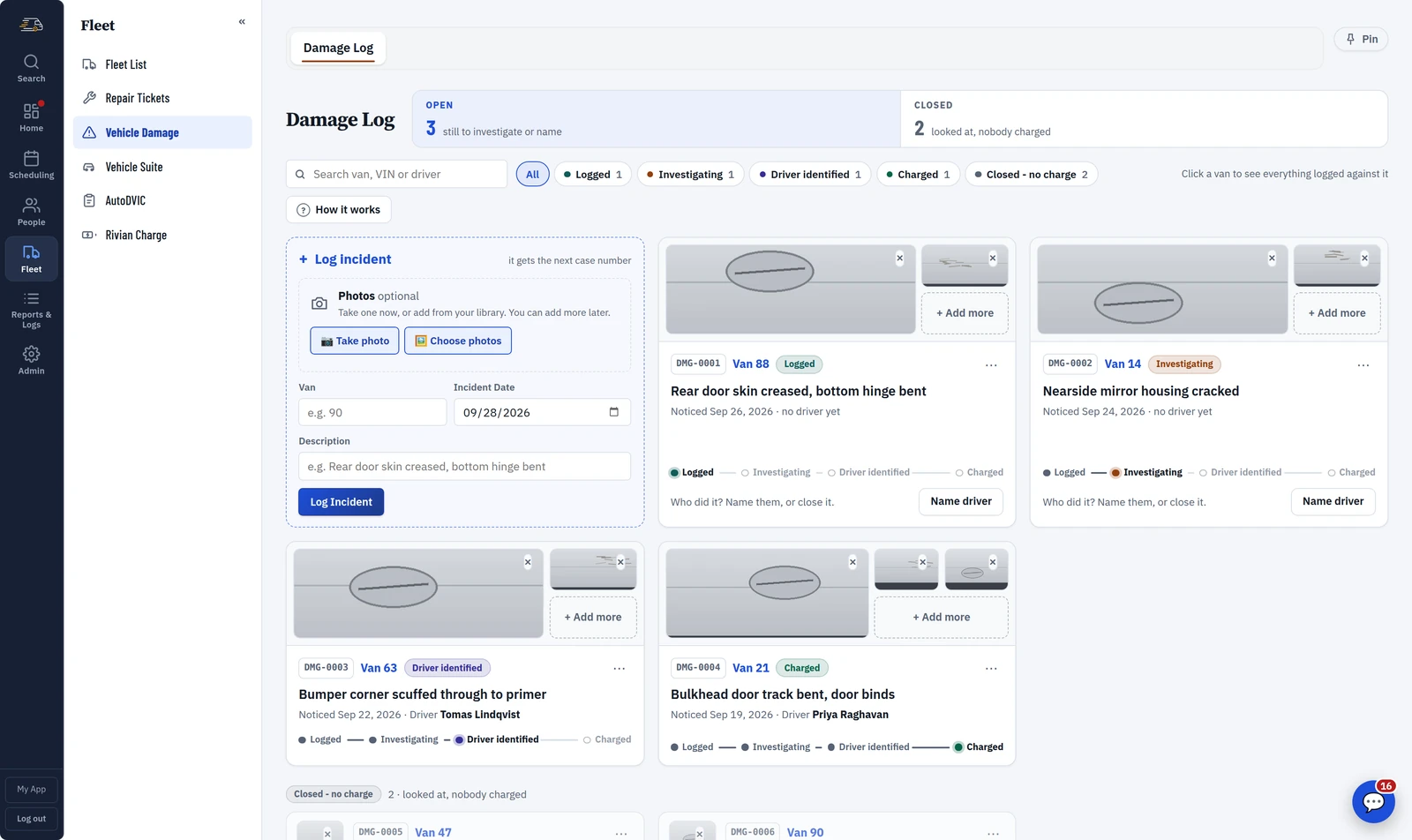
Task: Open Vehicle Suite
Action: (162, 167)
